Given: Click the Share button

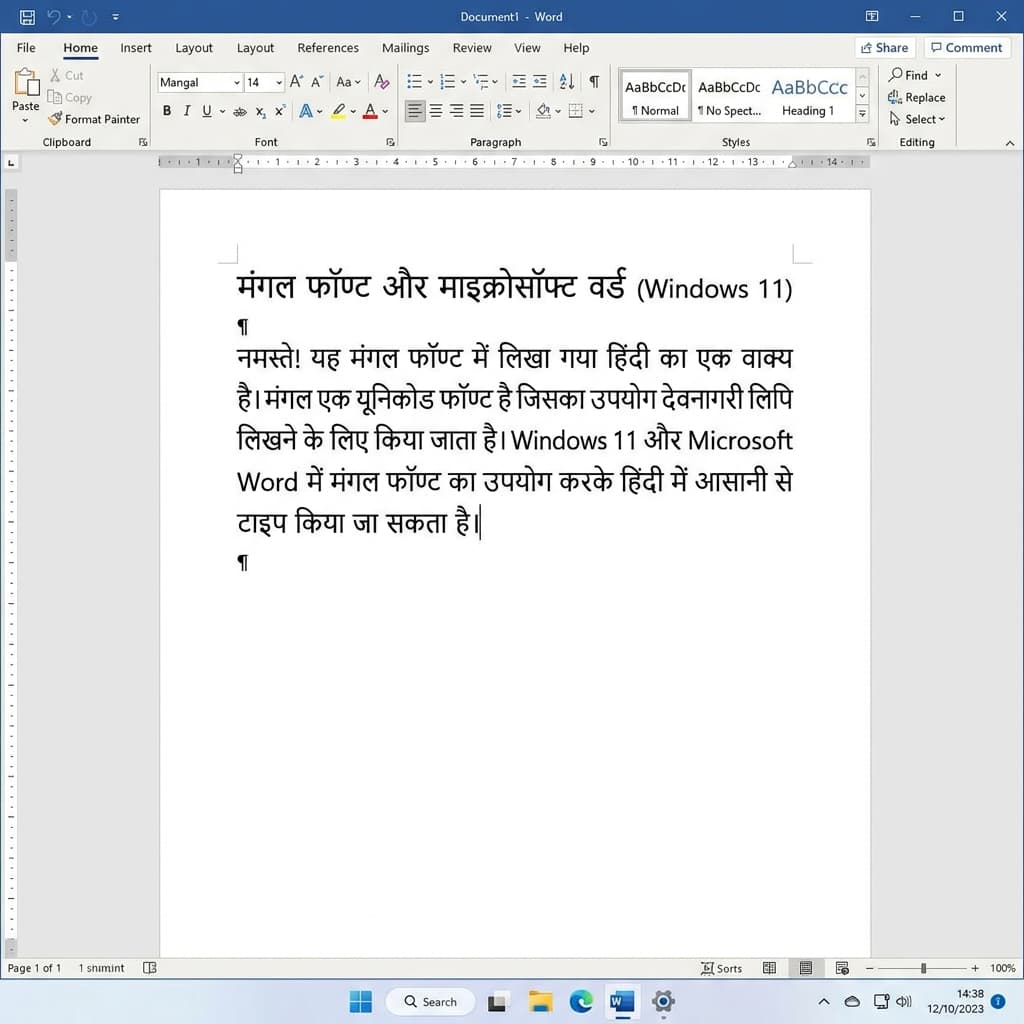Looking at the screenshot, I should coord(885,48).
